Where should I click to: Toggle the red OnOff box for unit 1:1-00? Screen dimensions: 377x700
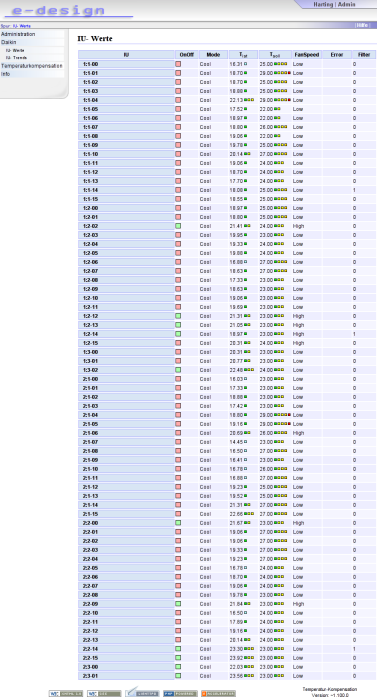click(x=178, y=64)
